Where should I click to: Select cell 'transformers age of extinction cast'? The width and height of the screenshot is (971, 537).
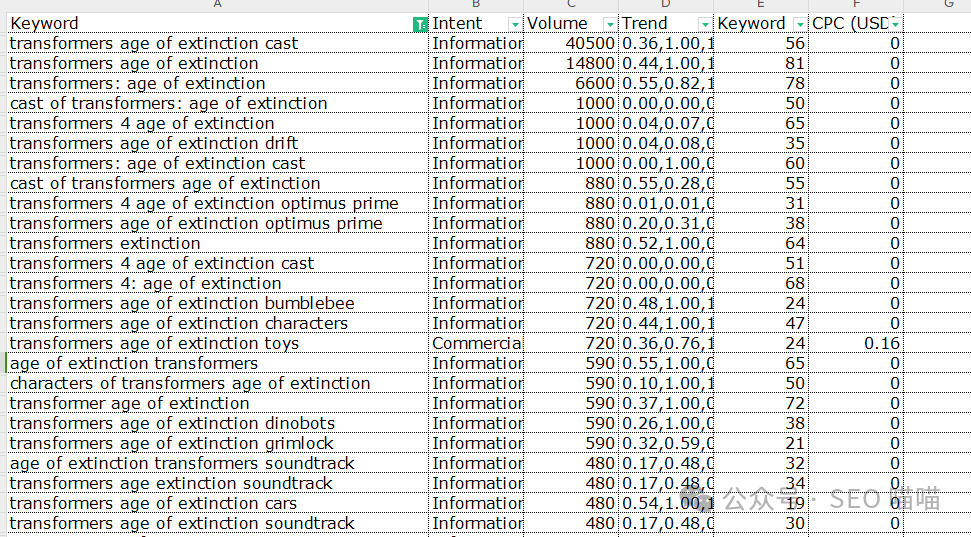coord(218,43)
